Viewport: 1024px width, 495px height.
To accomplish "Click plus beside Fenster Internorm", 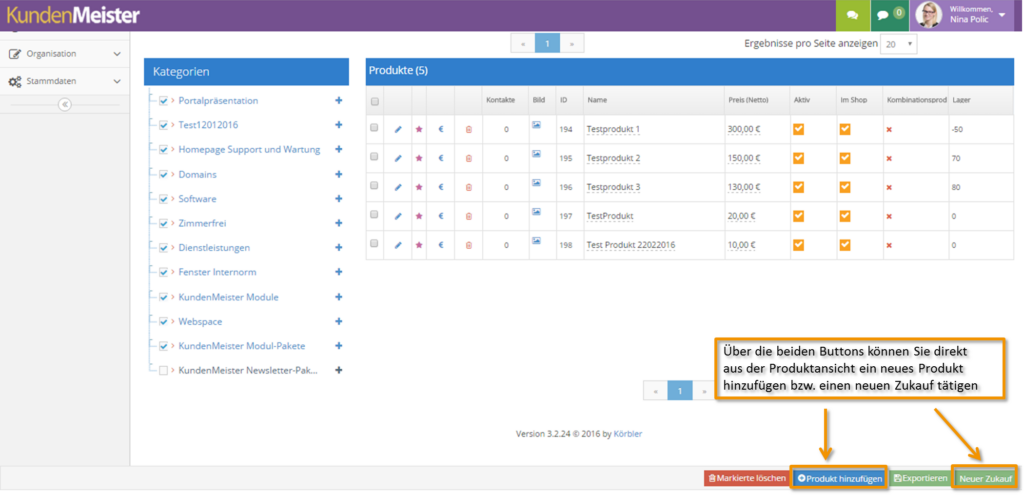I will click(x=338, y=272).
